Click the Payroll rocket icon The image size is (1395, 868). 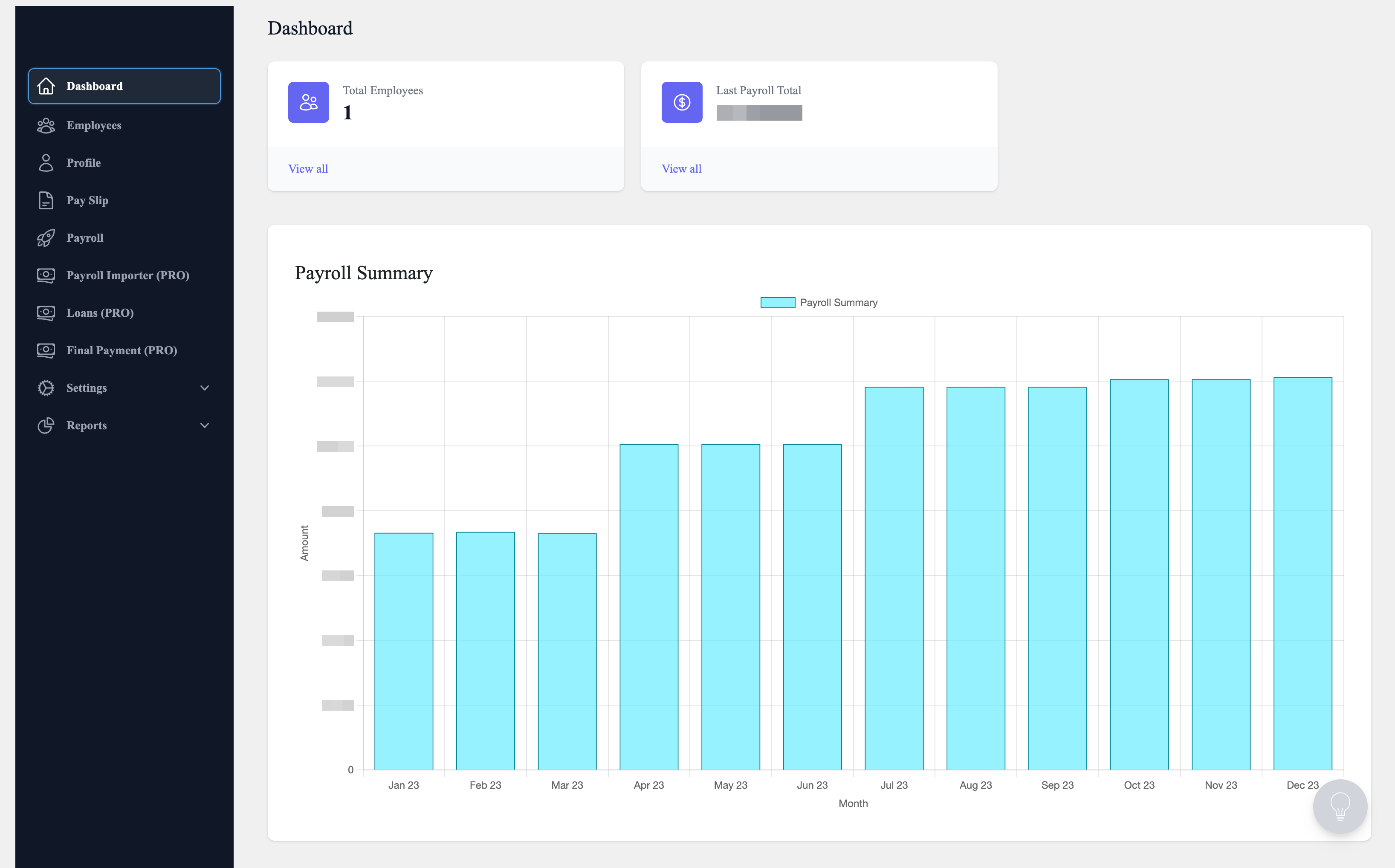(46, 237)
